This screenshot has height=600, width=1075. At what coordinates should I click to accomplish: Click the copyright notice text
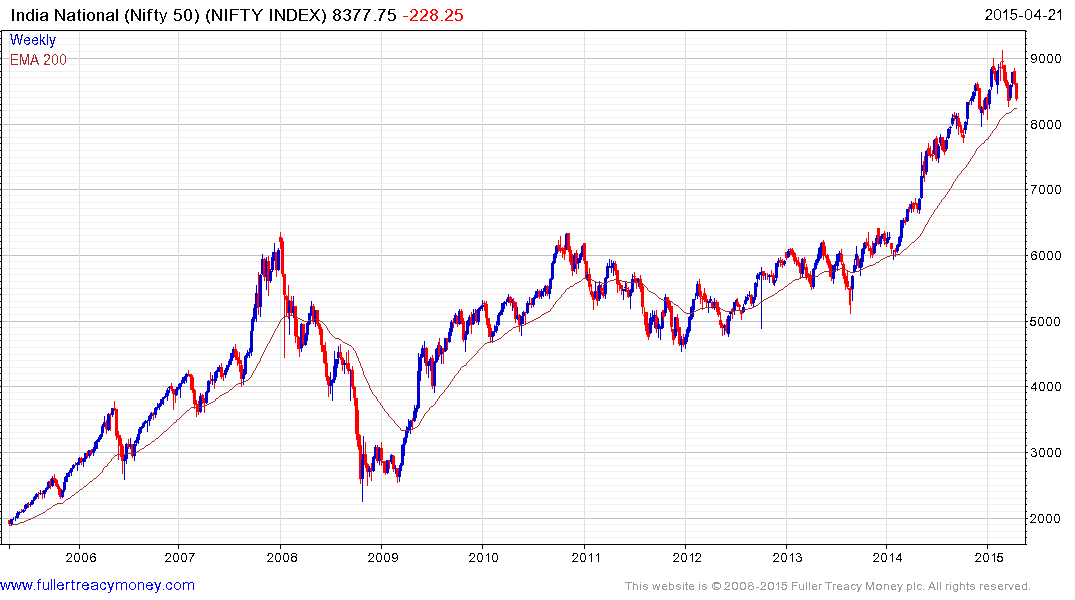click(828, 586)
